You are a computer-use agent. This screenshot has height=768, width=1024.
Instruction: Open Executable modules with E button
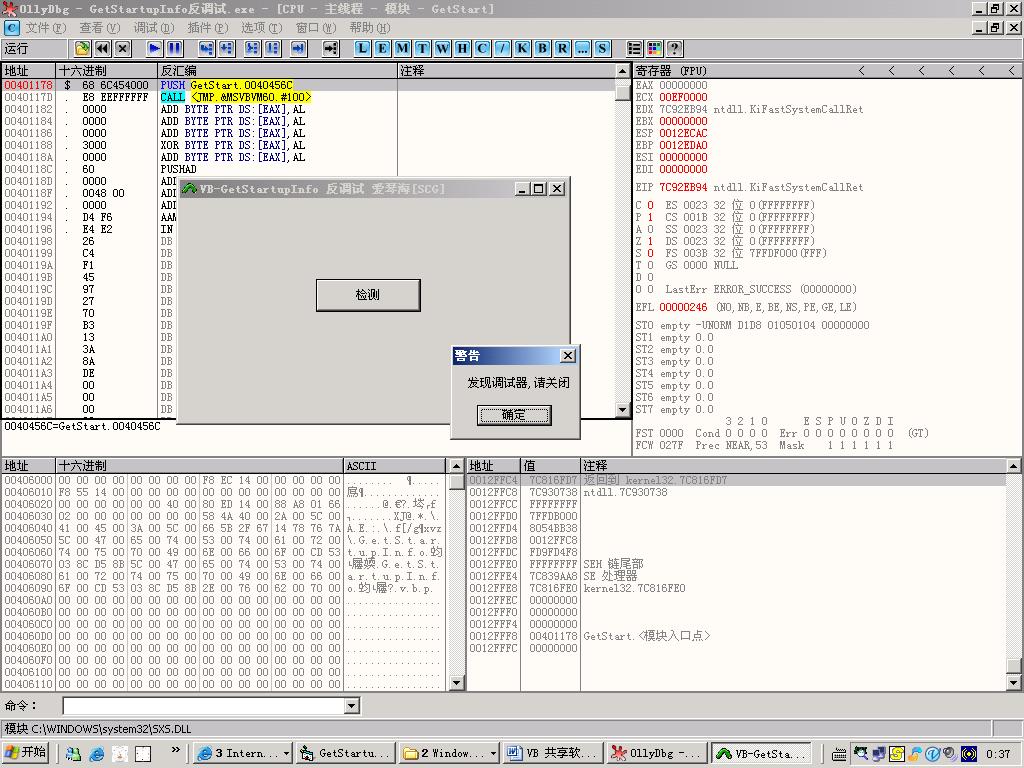coord(383,48)
